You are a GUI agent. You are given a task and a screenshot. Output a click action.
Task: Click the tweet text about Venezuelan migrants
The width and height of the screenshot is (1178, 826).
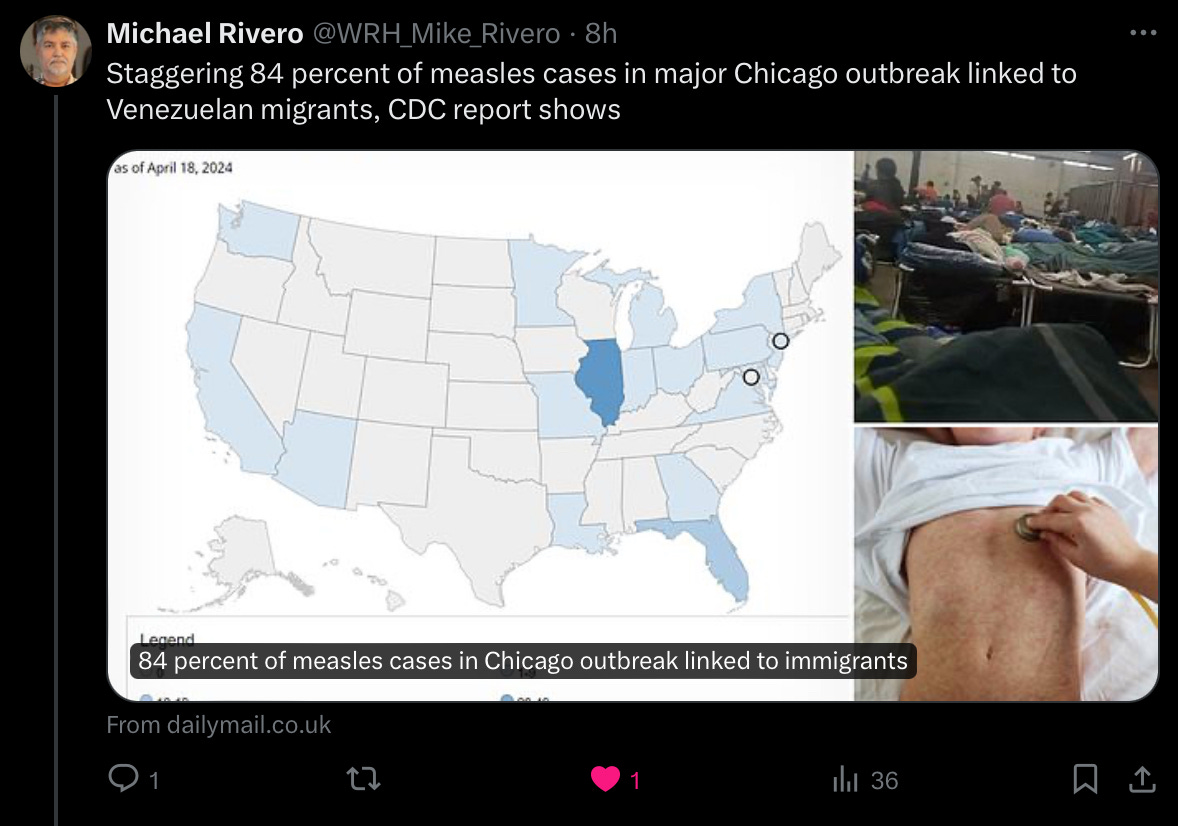coord(591,91)
